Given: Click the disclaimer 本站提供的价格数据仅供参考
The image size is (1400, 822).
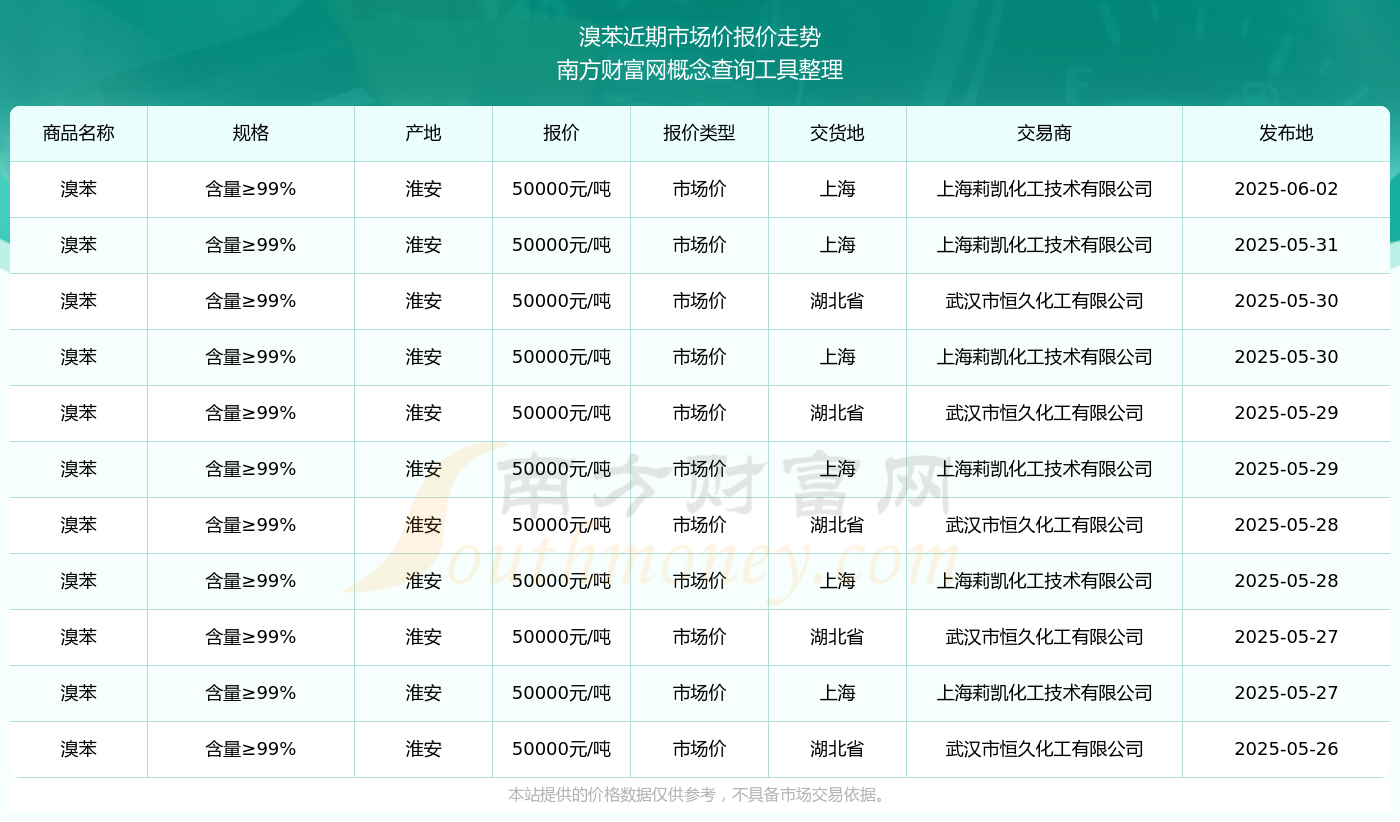Looking at the screenshot, I should [612, 795].
